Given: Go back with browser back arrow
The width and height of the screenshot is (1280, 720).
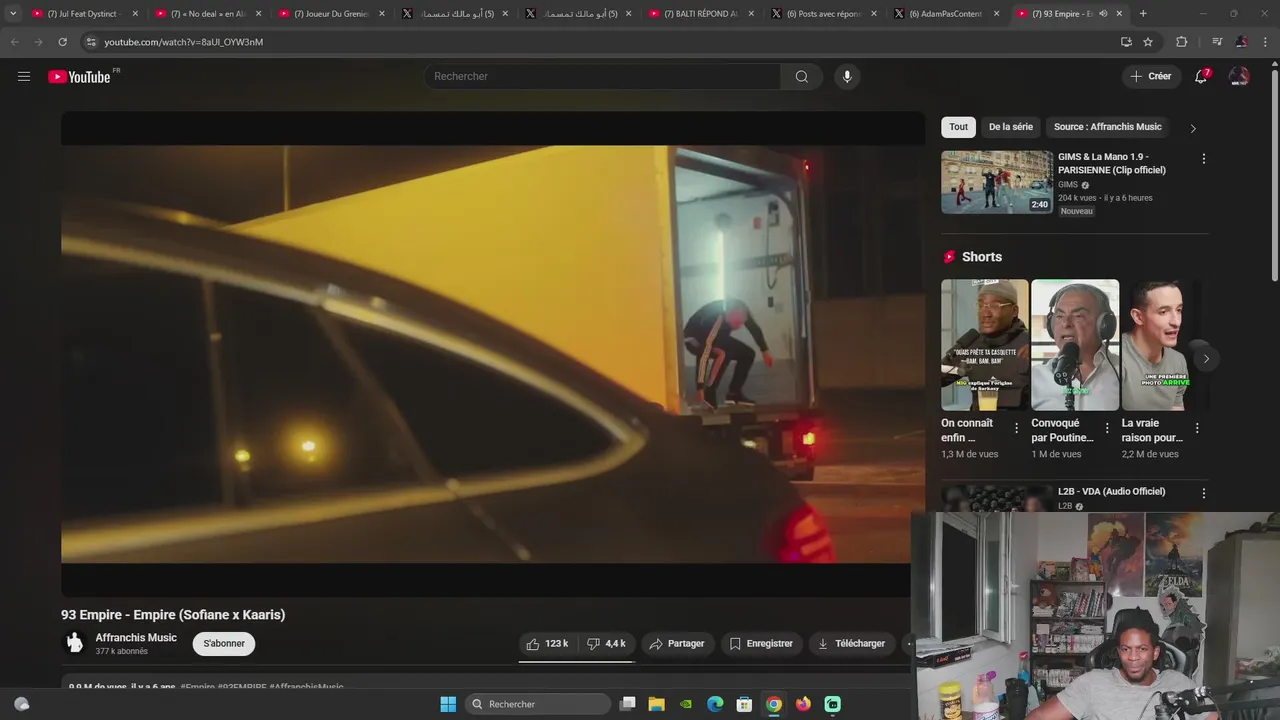Looking at the screenshot, I should (x=14, y=42).
